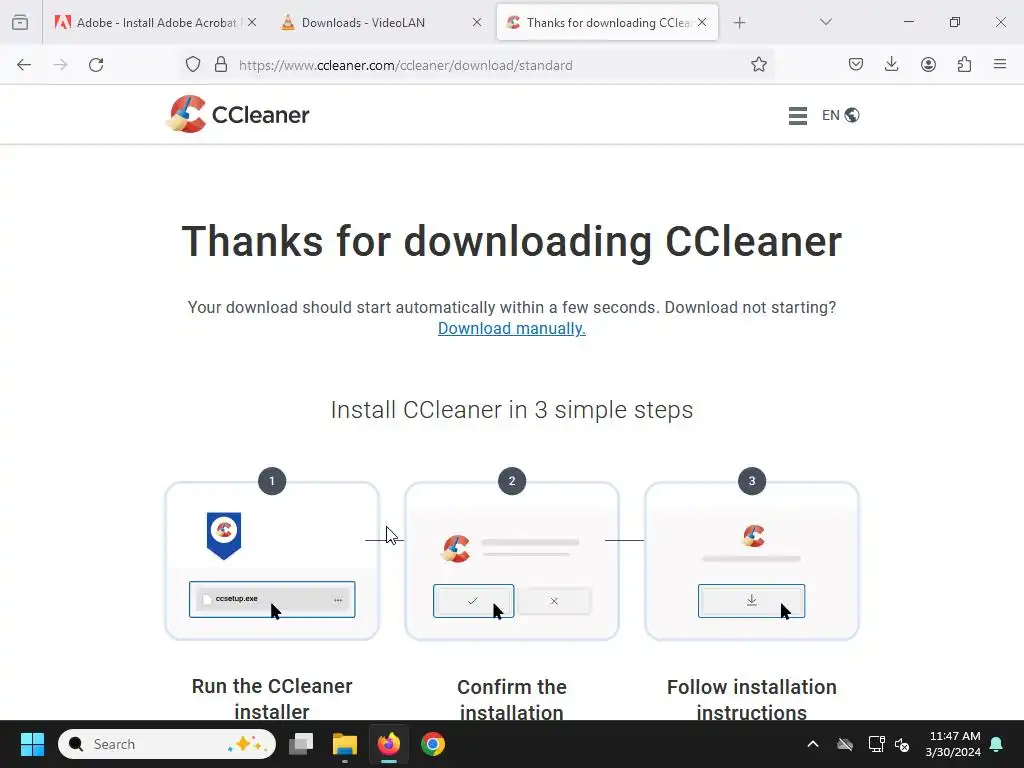The height and width of the screenshot is (768, 1024).
Task: Open the EN language selector globe
Action: click(840, 115)
